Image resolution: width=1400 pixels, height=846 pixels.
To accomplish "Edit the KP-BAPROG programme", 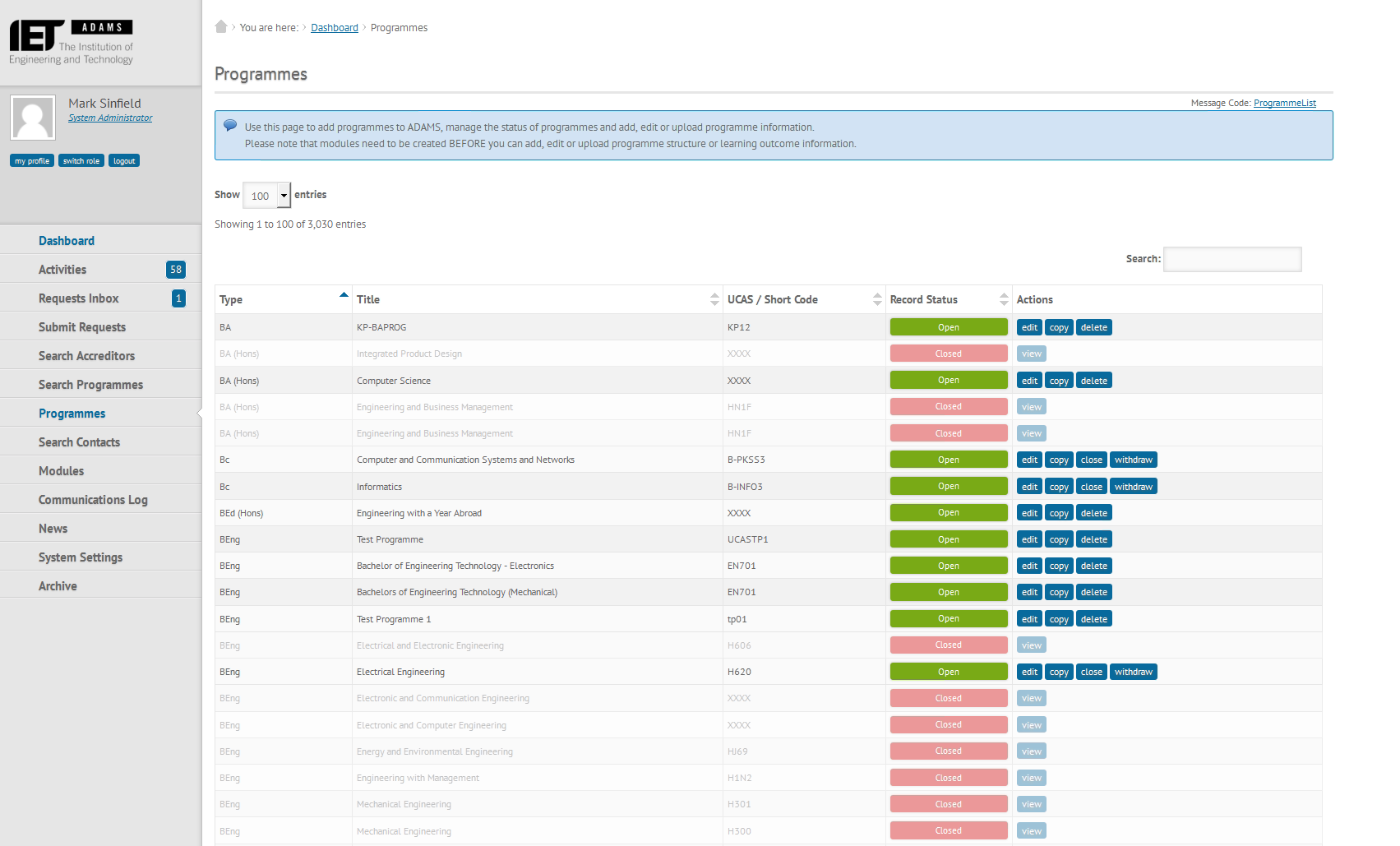I will point(1029,328).
